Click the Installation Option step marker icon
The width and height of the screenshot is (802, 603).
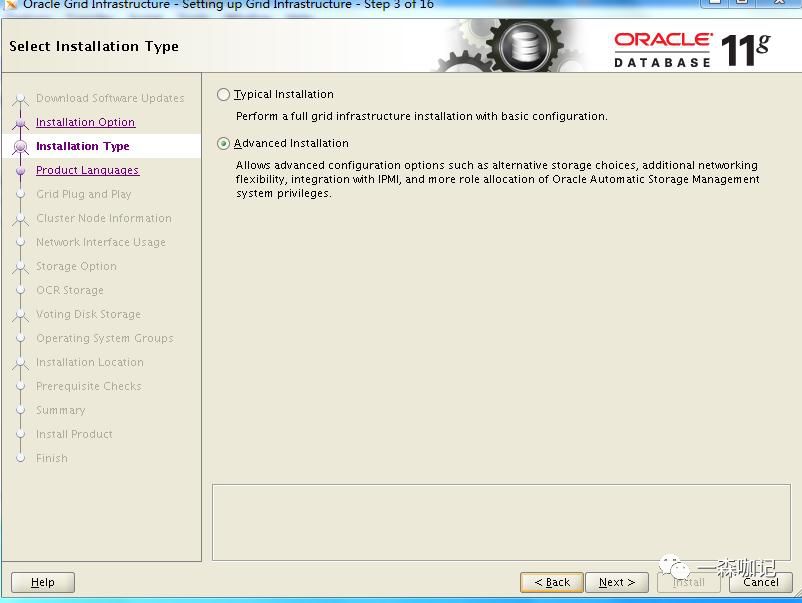[x=20, y=123]
